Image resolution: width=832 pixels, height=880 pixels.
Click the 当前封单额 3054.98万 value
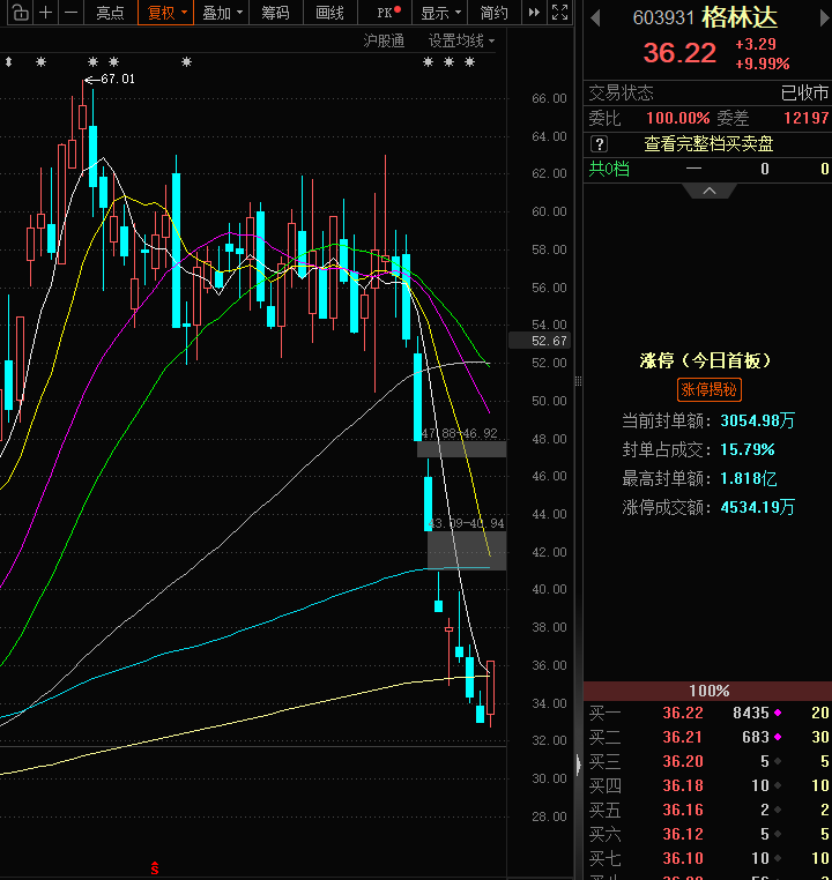(x=757, y=420)
